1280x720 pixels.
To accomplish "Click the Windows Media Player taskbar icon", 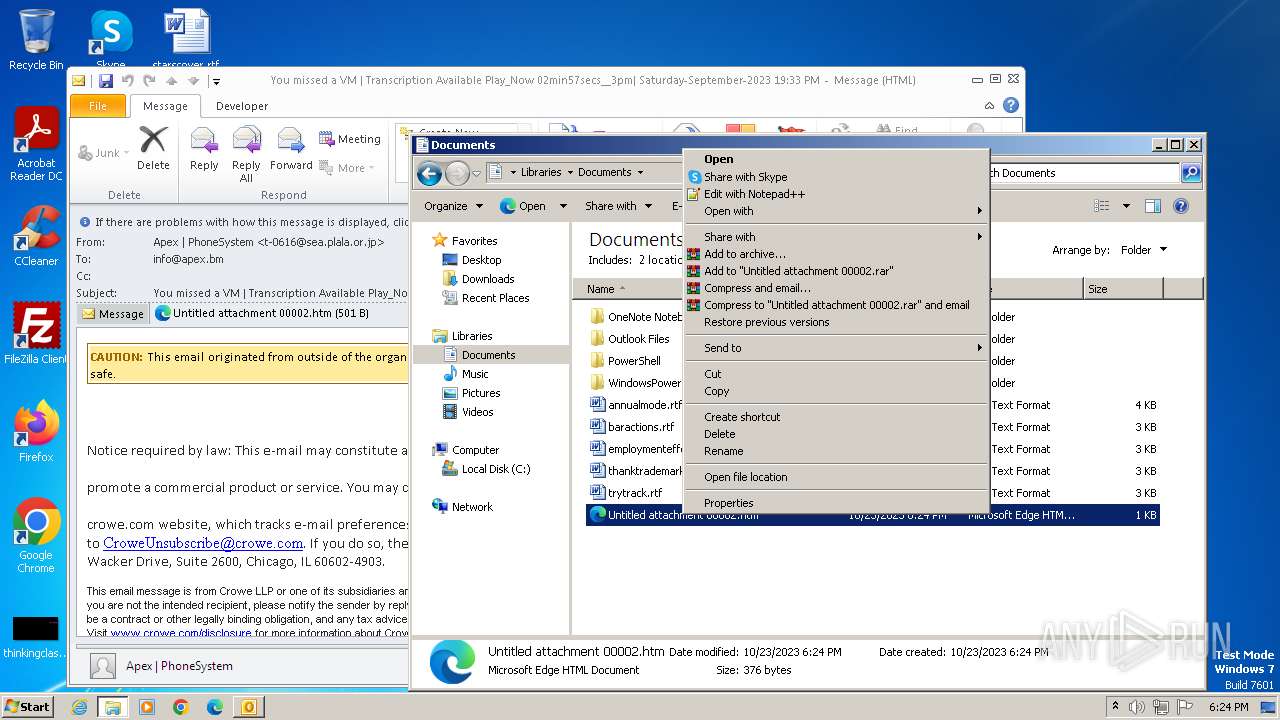I will coord(147,707).
